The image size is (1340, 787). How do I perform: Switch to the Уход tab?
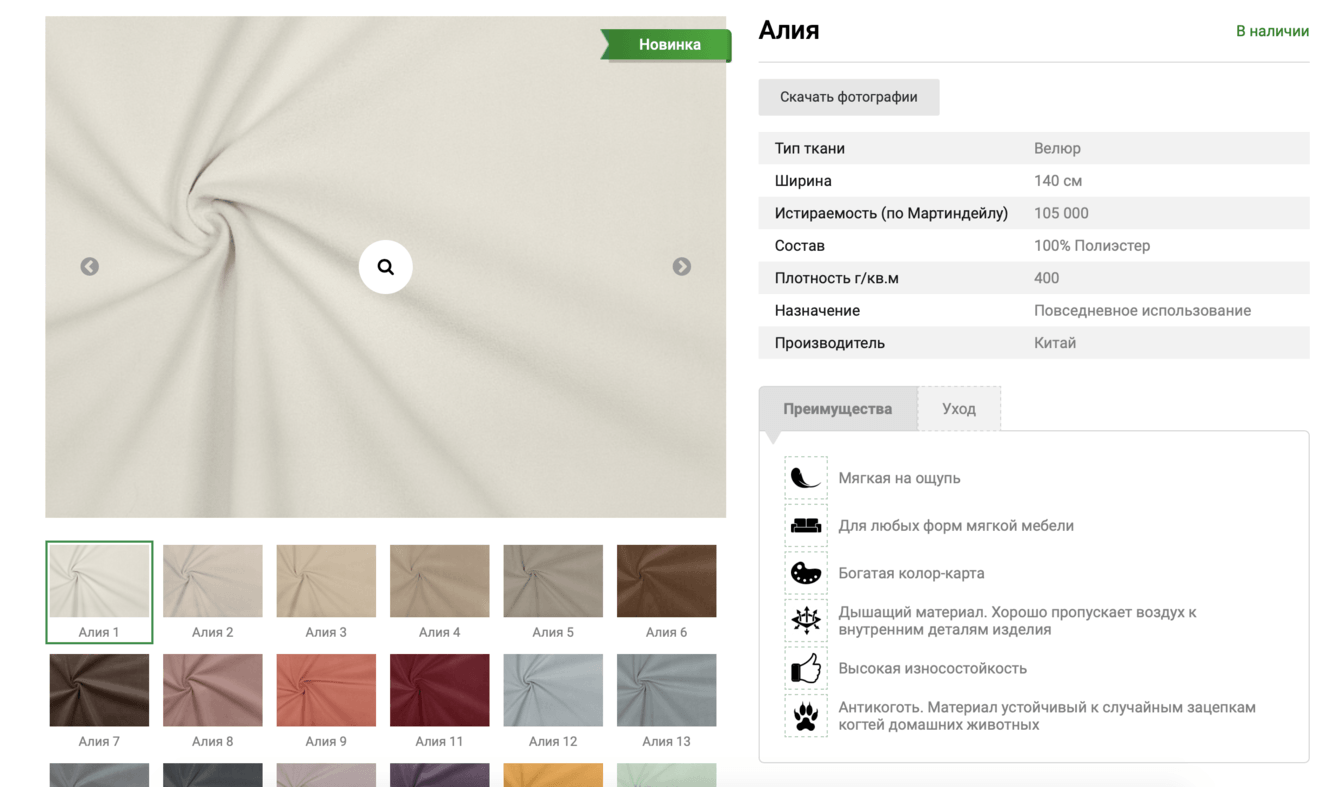[x=958, y=409]
